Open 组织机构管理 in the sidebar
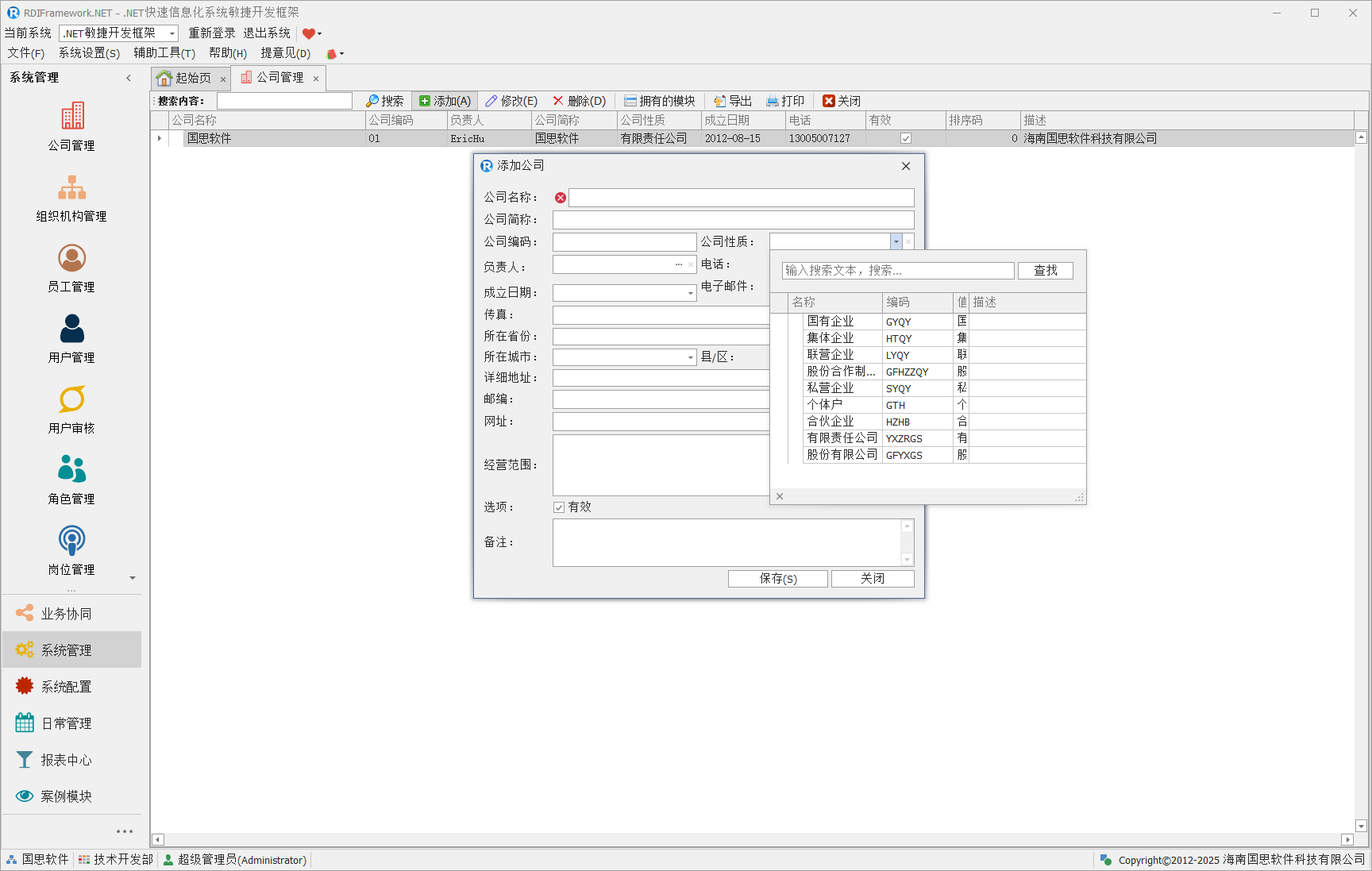 pos(71,188)
